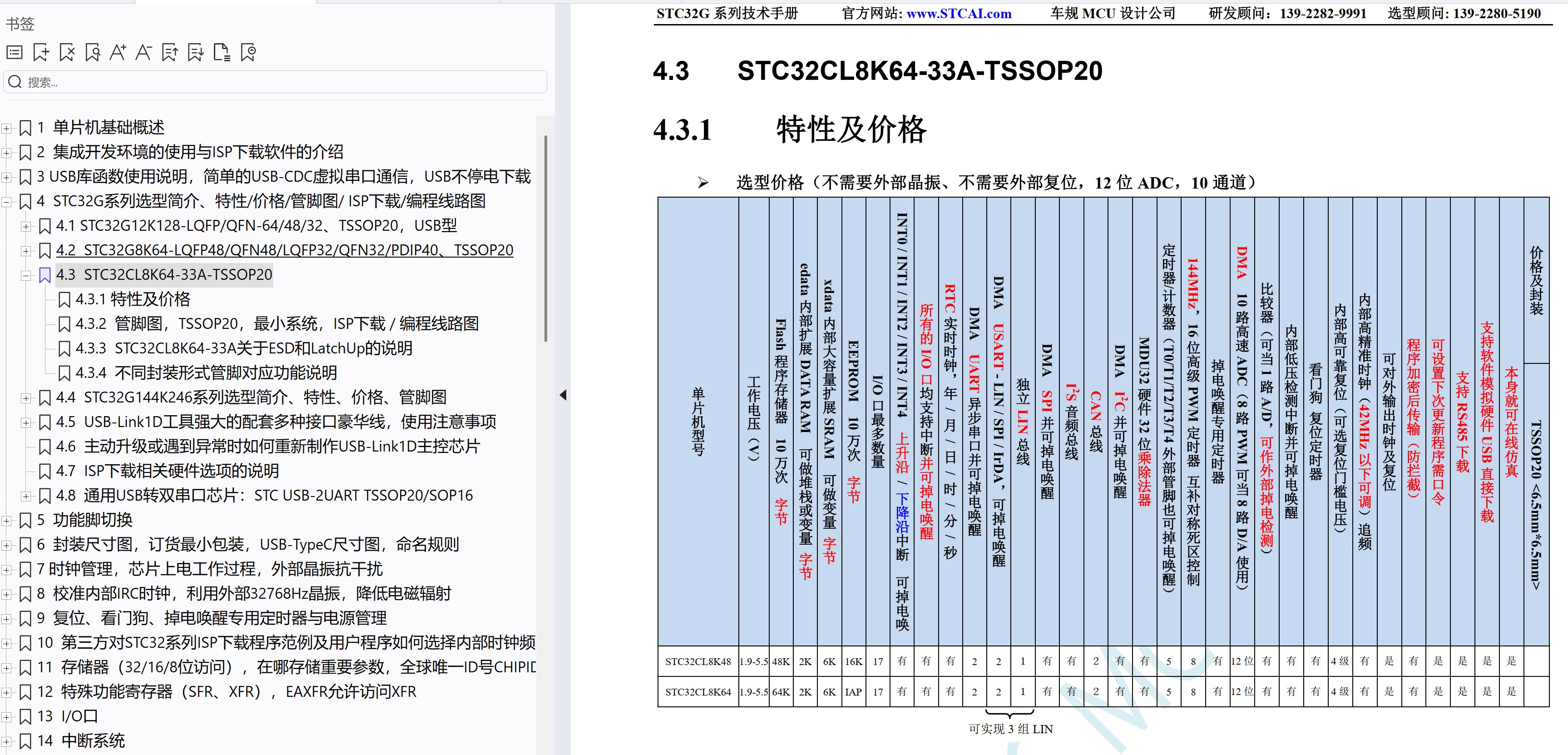Expand bookmark 2 集成开发环境的使用

click(x=6, y=152)
